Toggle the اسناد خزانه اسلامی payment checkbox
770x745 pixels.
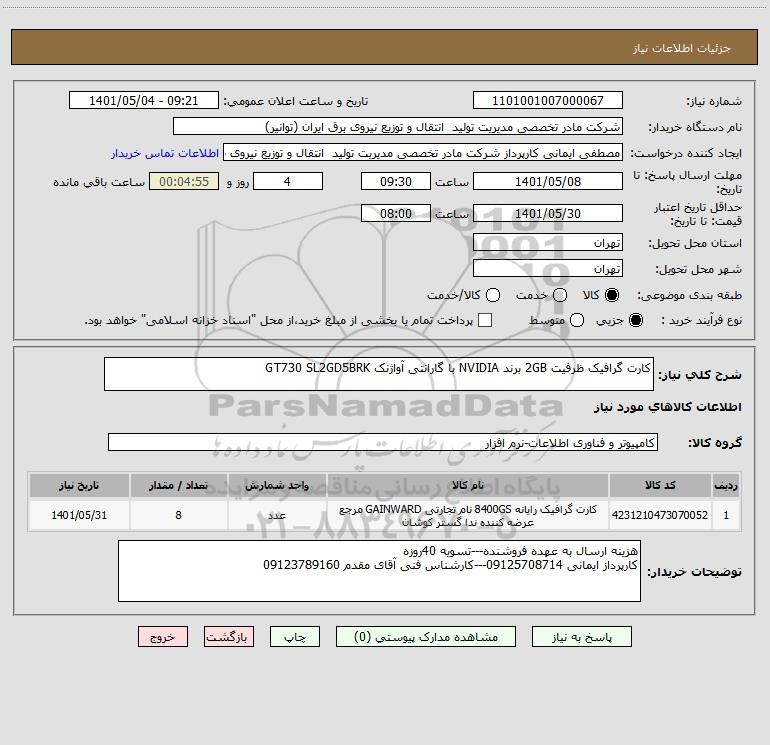pyautogui.click(x=485, y=320)
